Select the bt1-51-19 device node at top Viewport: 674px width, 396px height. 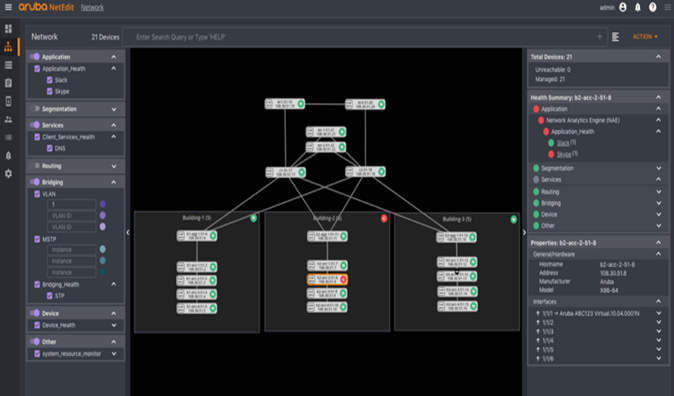coord(285,104)
